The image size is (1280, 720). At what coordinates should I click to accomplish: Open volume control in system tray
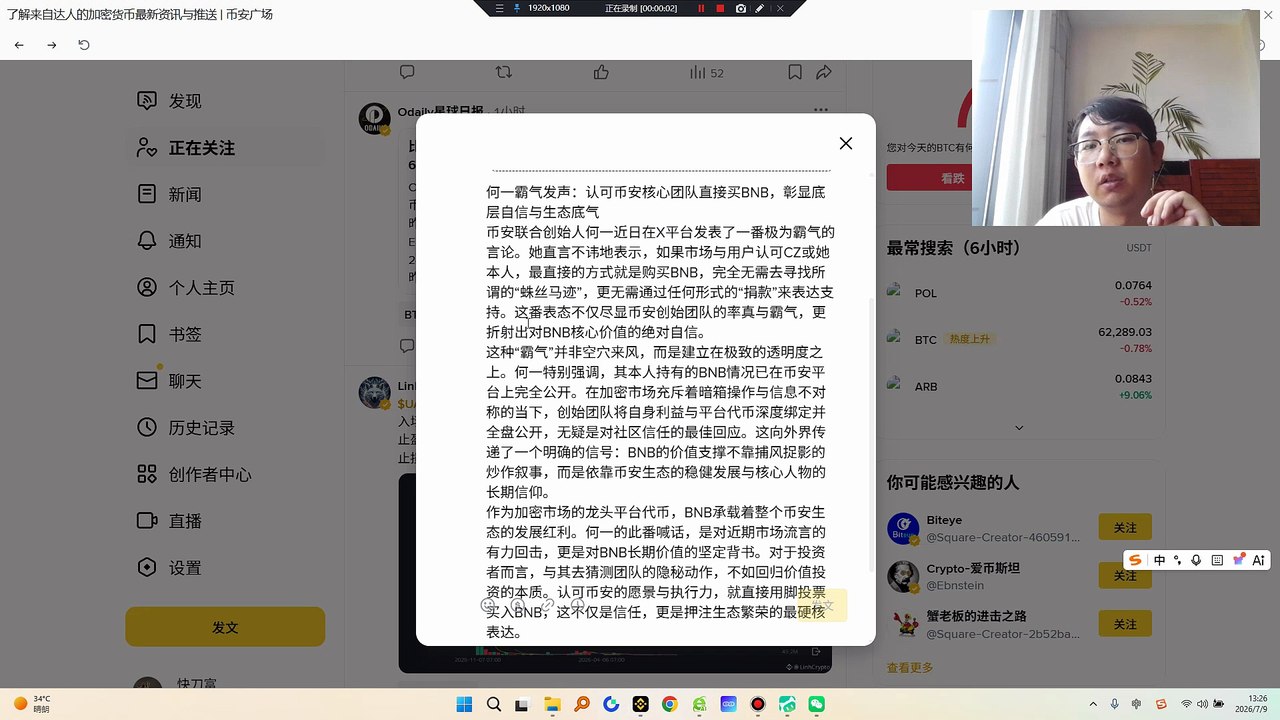coord(1204,704)
